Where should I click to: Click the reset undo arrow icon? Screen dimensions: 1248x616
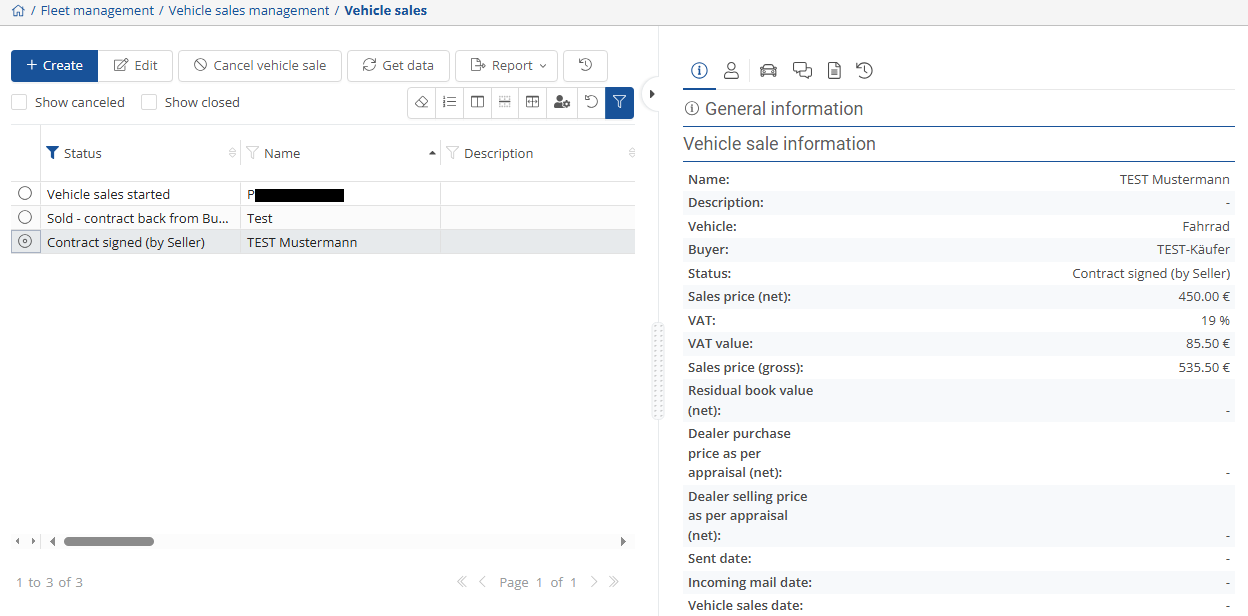click(x=591, y=102)
